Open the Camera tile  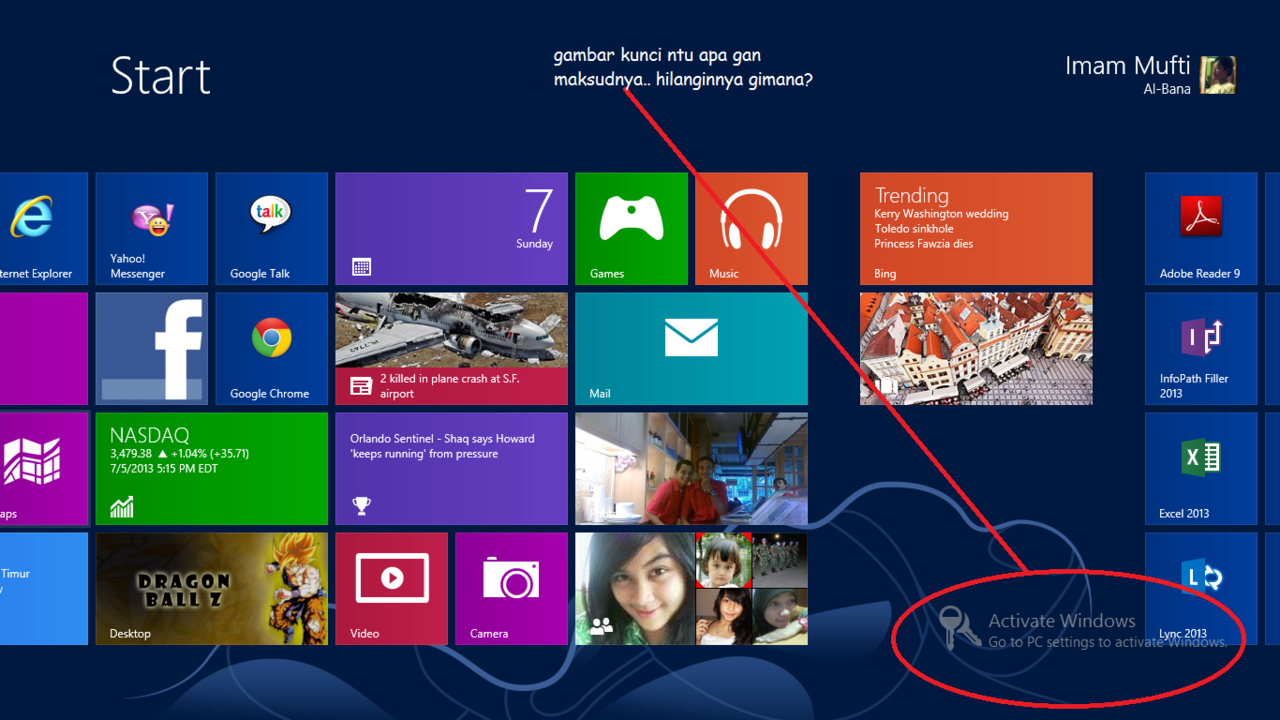(512, 589)
